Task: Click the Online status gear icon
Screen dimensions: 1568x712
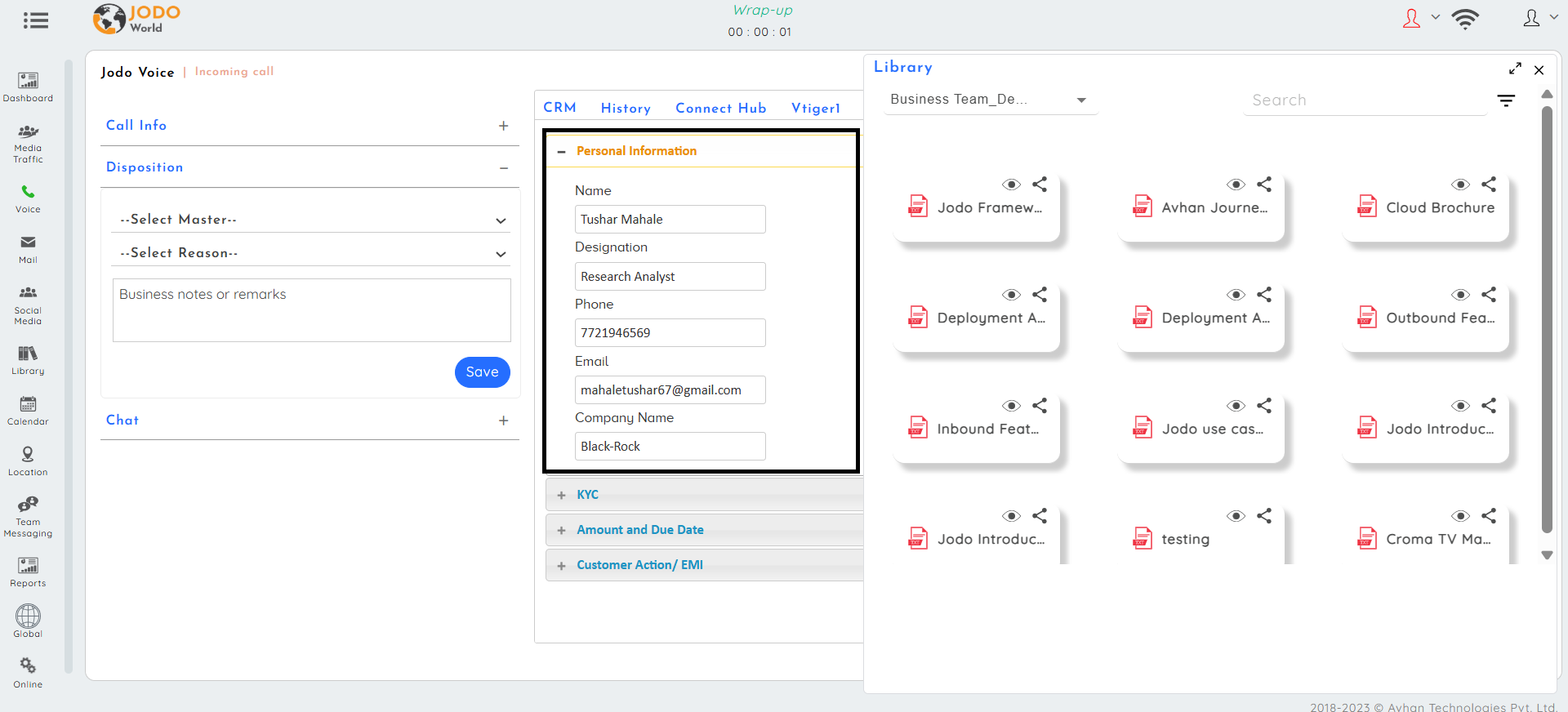Action: tap(28, 665)
